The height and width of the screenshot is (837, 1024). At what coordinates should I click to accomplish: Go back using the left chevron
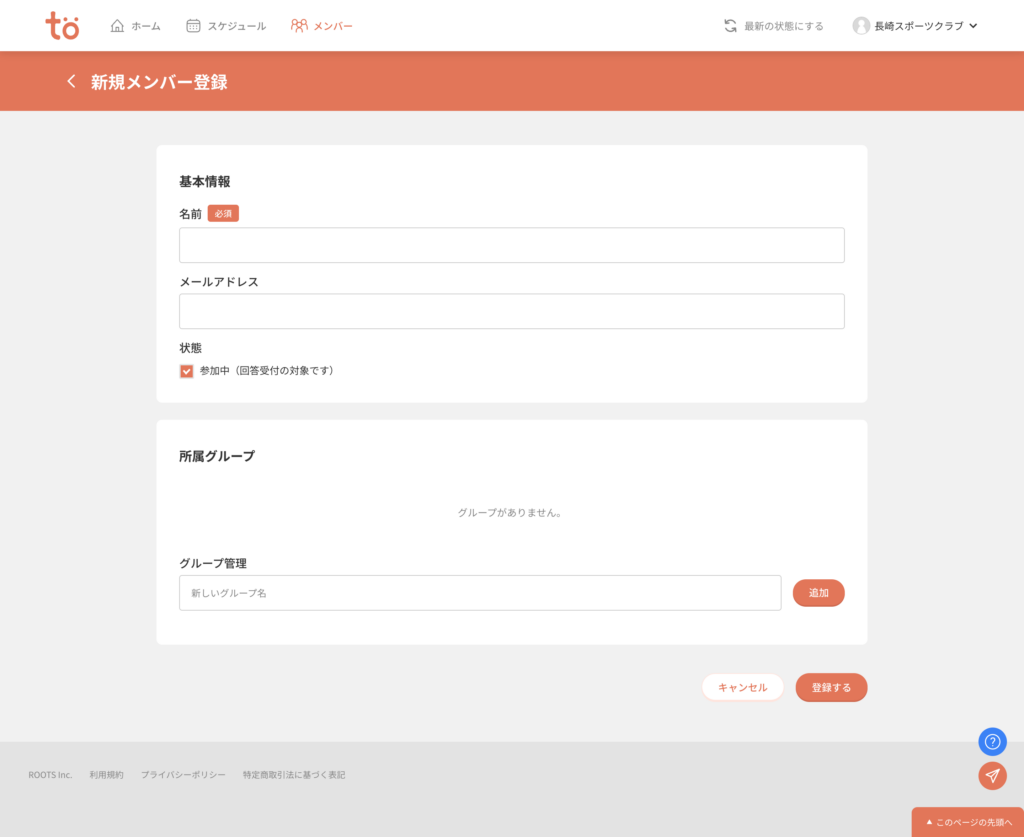tap(71, 81)
